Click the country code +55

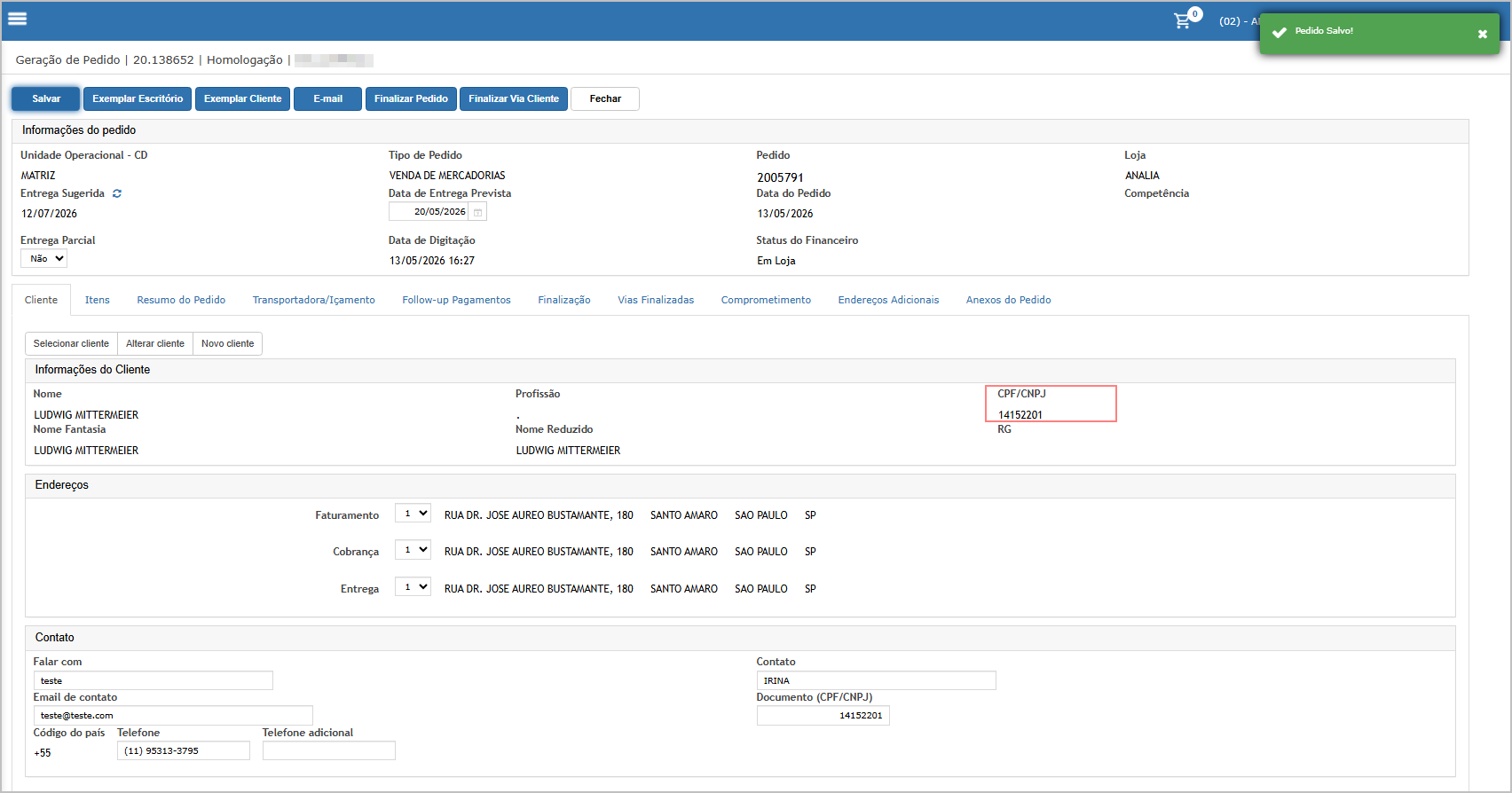[x=43, y=753]
